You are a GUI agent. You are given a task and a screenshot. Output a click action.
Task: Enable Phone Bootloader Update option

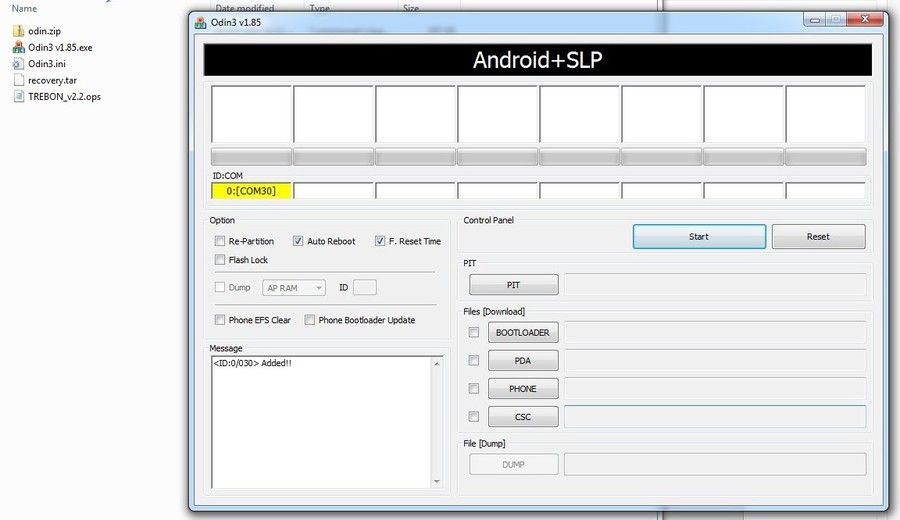point(309,320)
